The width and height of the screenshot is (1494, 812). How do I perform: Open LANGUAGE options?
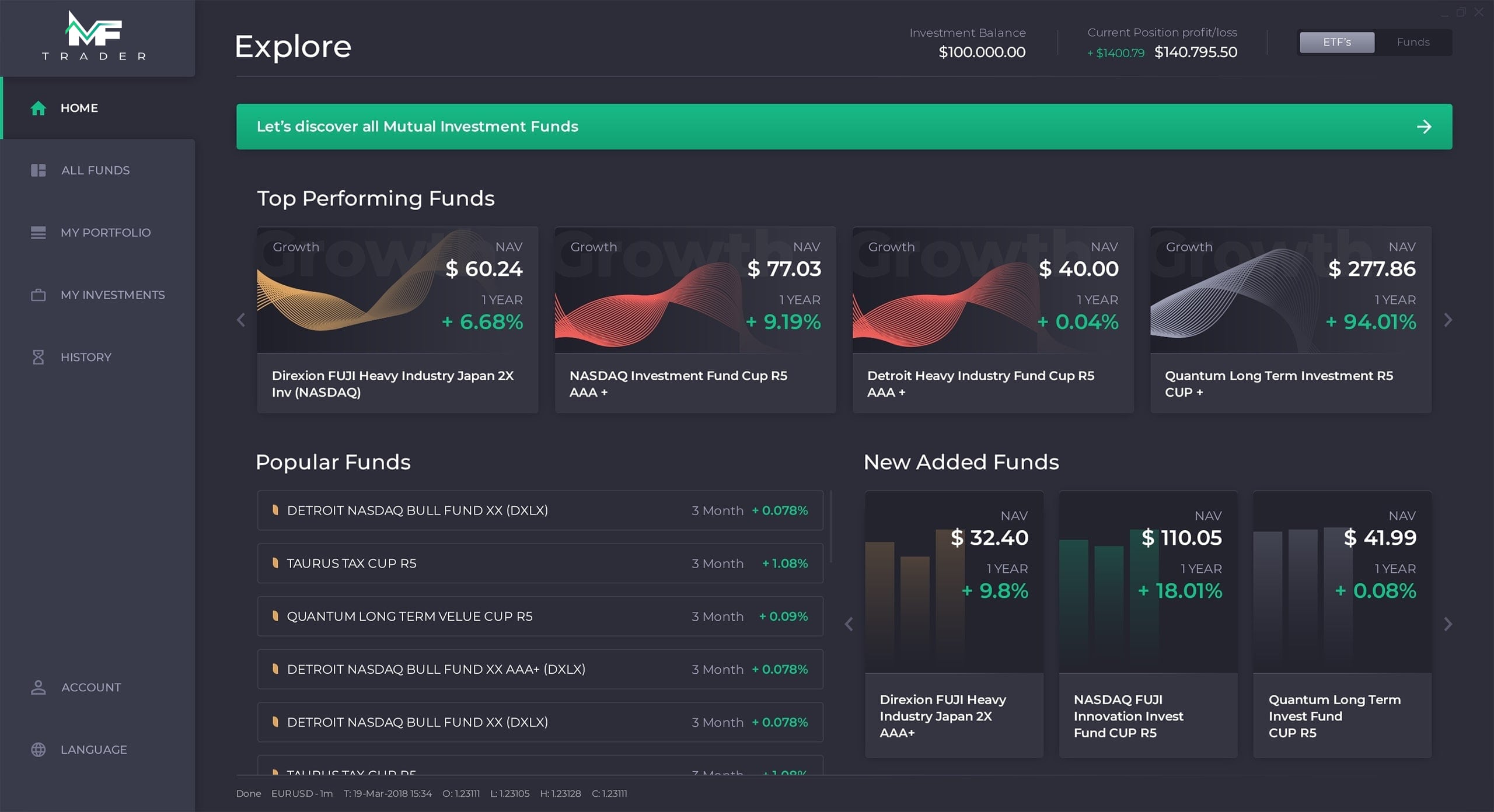point(97,750)
